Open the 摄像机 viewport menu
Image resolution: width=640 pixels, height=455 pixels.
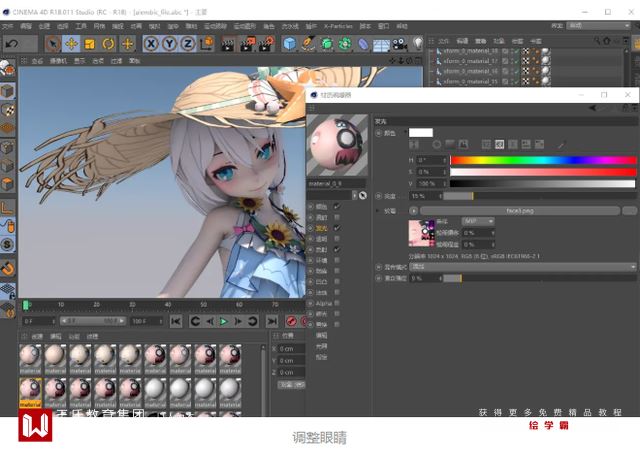click(58, 61)
